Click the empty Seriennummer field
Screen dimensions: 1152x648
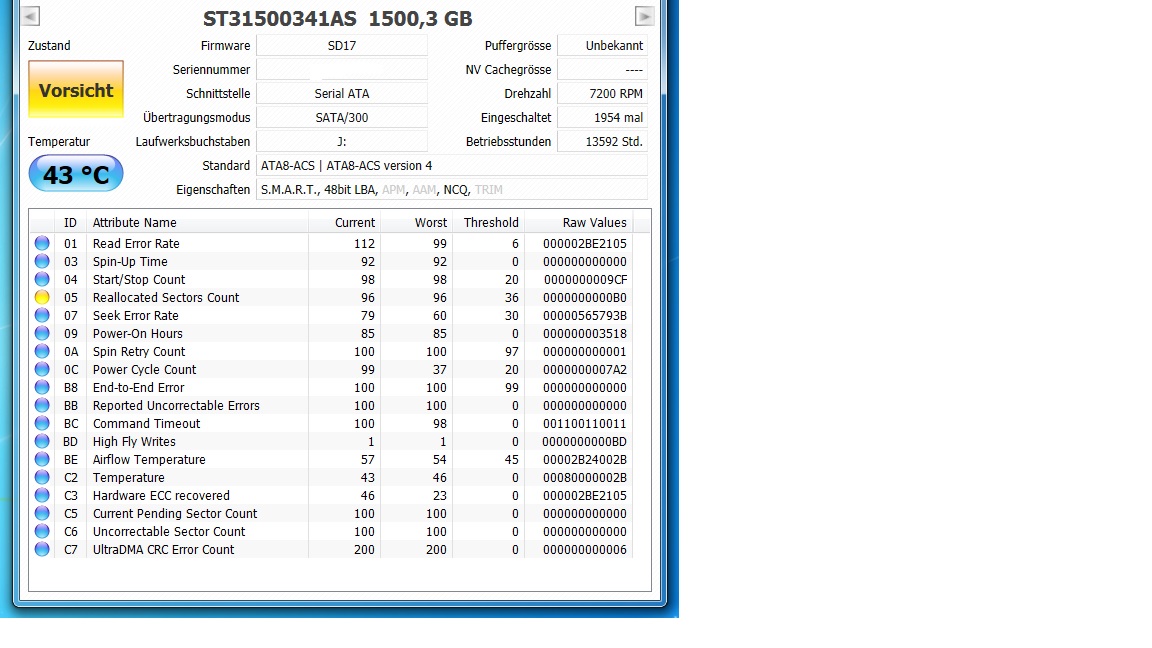point(342,70)
